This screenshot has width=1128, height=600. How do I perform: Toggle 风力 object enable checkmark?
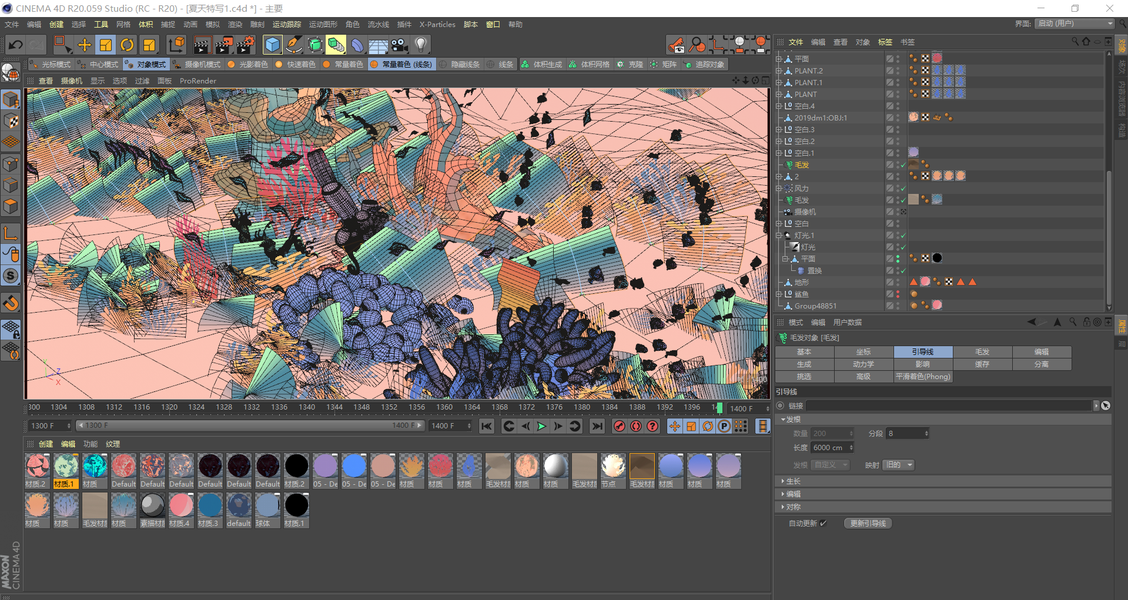(903, 188)
